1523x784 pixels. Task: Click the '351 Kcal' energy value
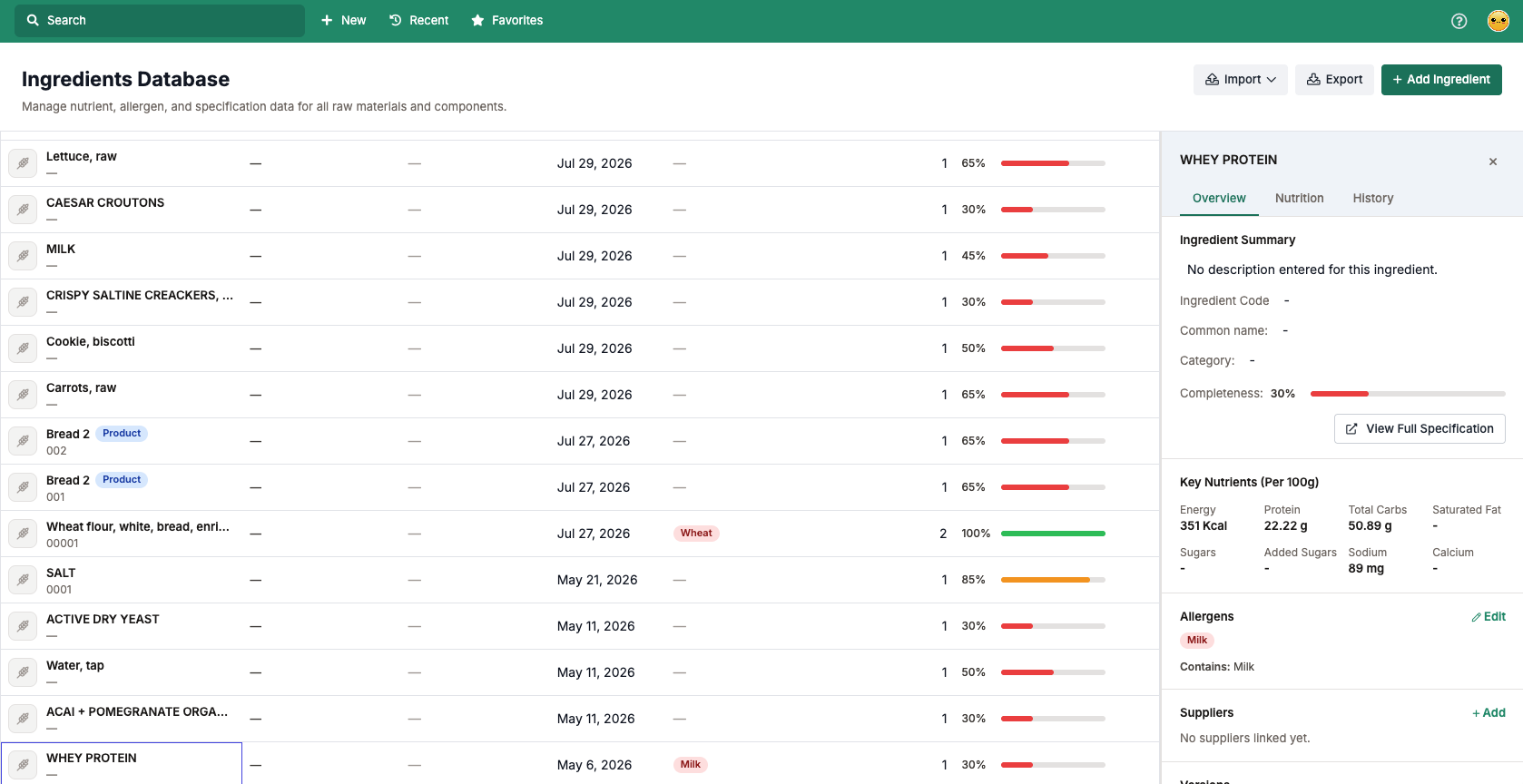click(1204, 526)
